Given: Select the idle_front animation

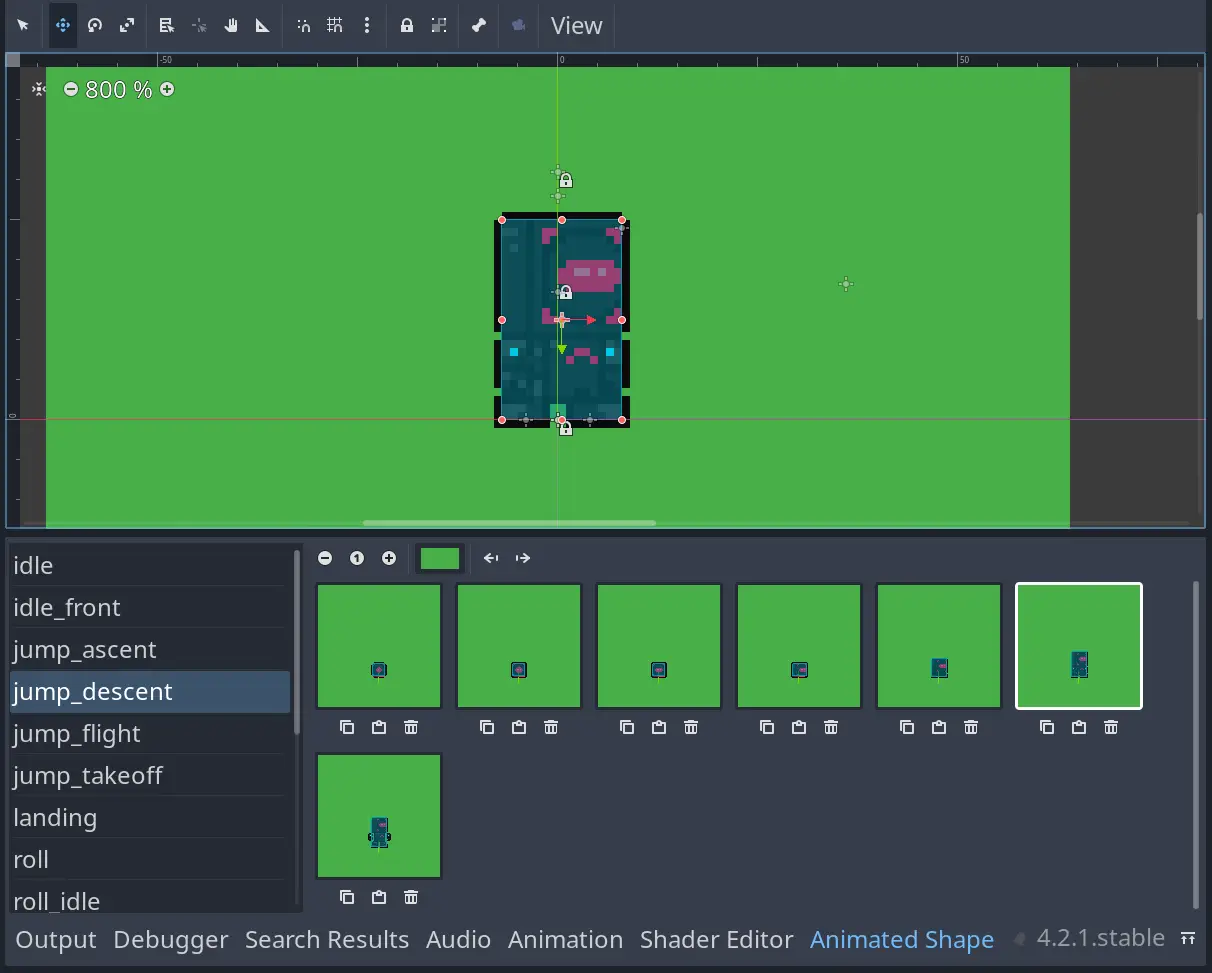Looking at the screenshot, I should pyautogui.click(x=150, y=607).
